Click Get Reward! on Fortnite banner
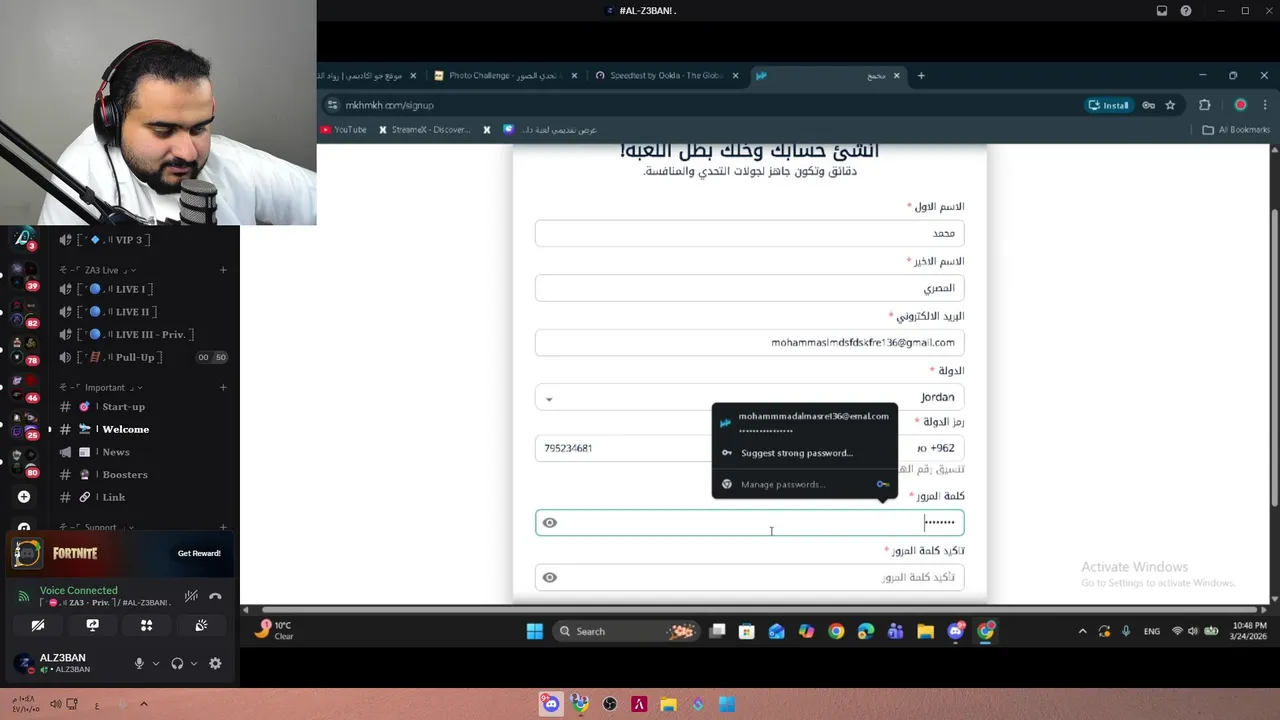This screenshot has width=1280, height=720. point(199,553)
